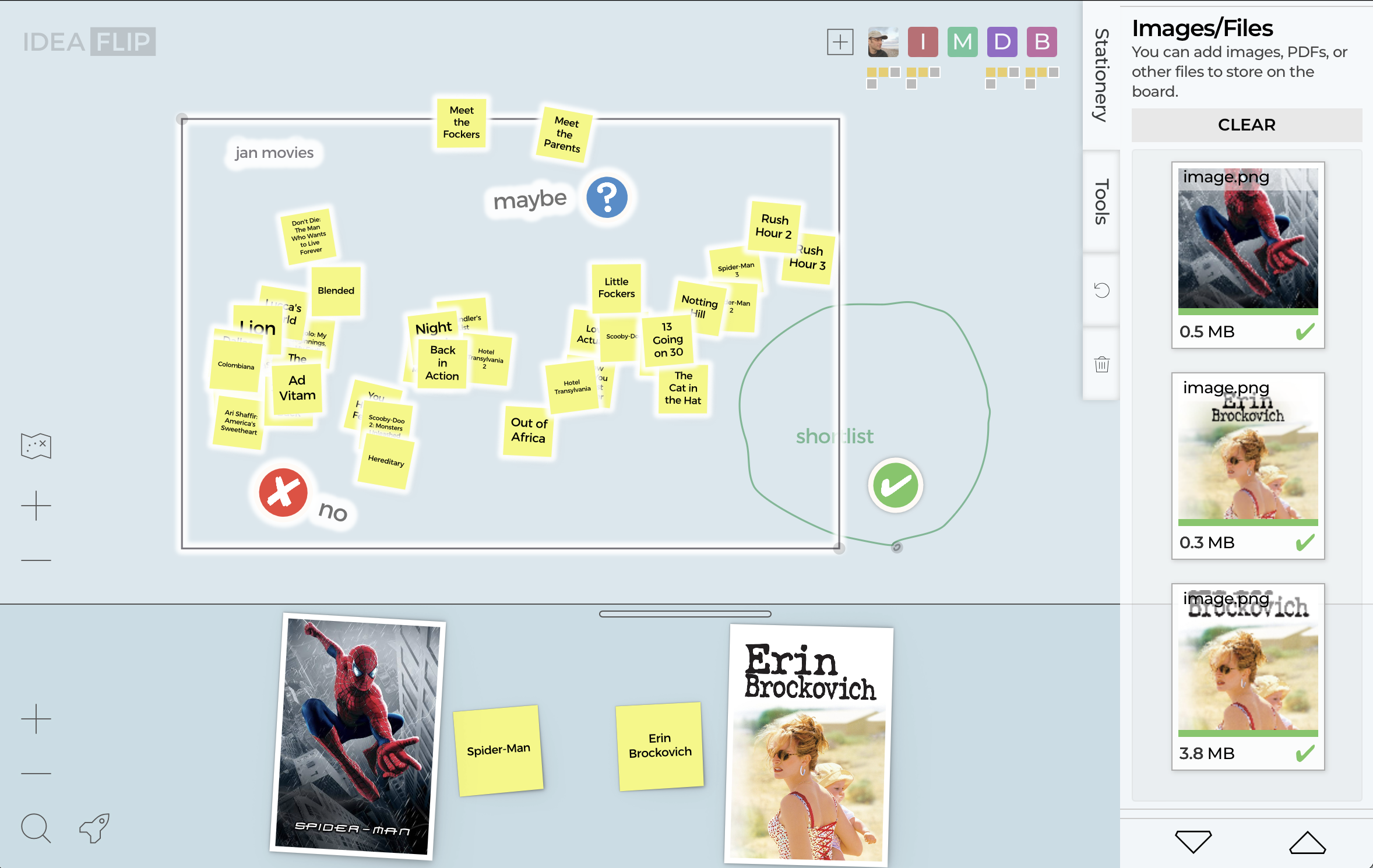The height and width of the screenshot is (868, 1373).
Task: Click the 'no' text label
Action: pyautogui.click(x=333, y=511)
